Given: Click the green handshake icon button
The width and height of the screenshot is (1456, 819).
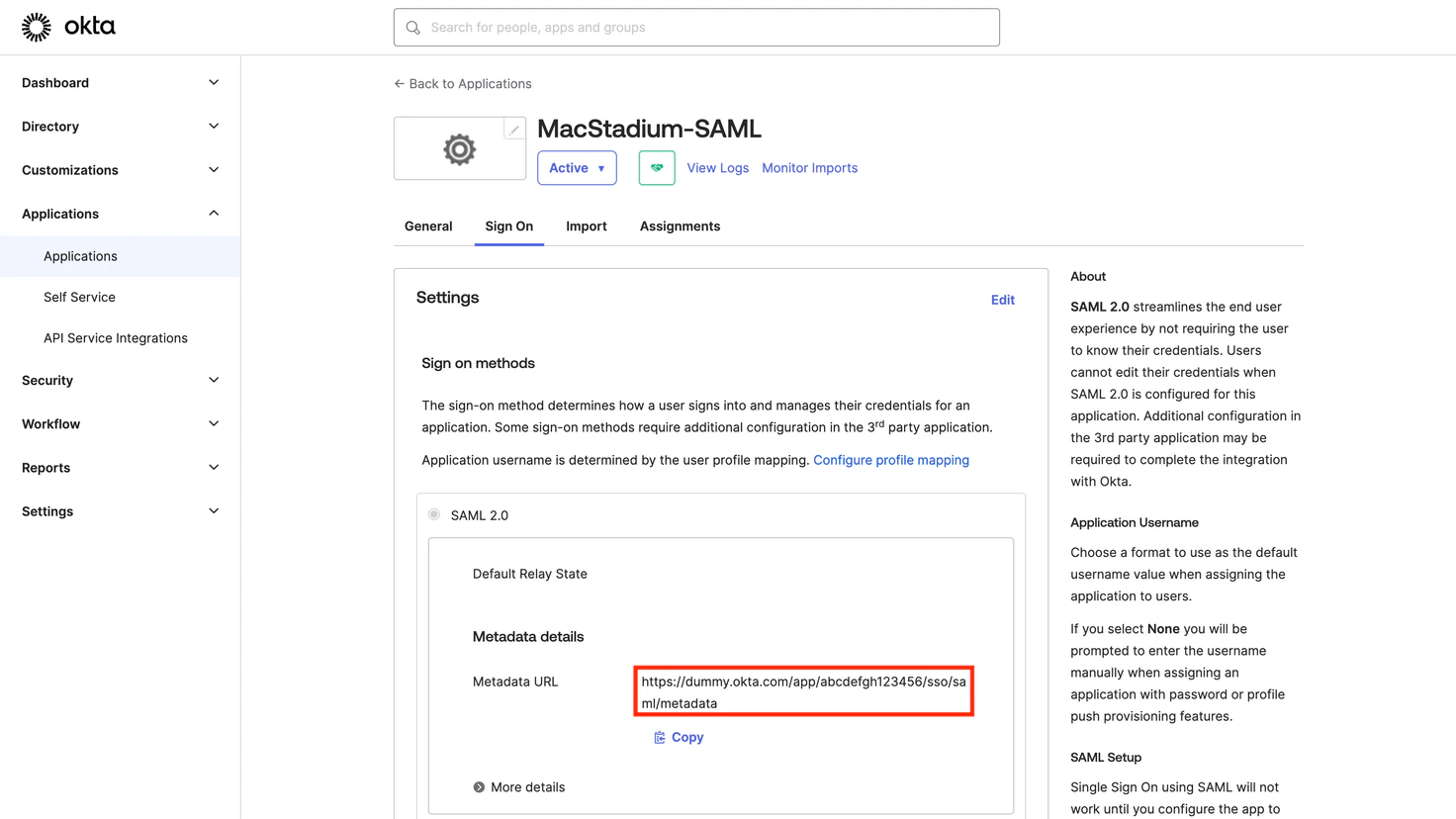Looking at the screenshot, I should click(657, 168).
